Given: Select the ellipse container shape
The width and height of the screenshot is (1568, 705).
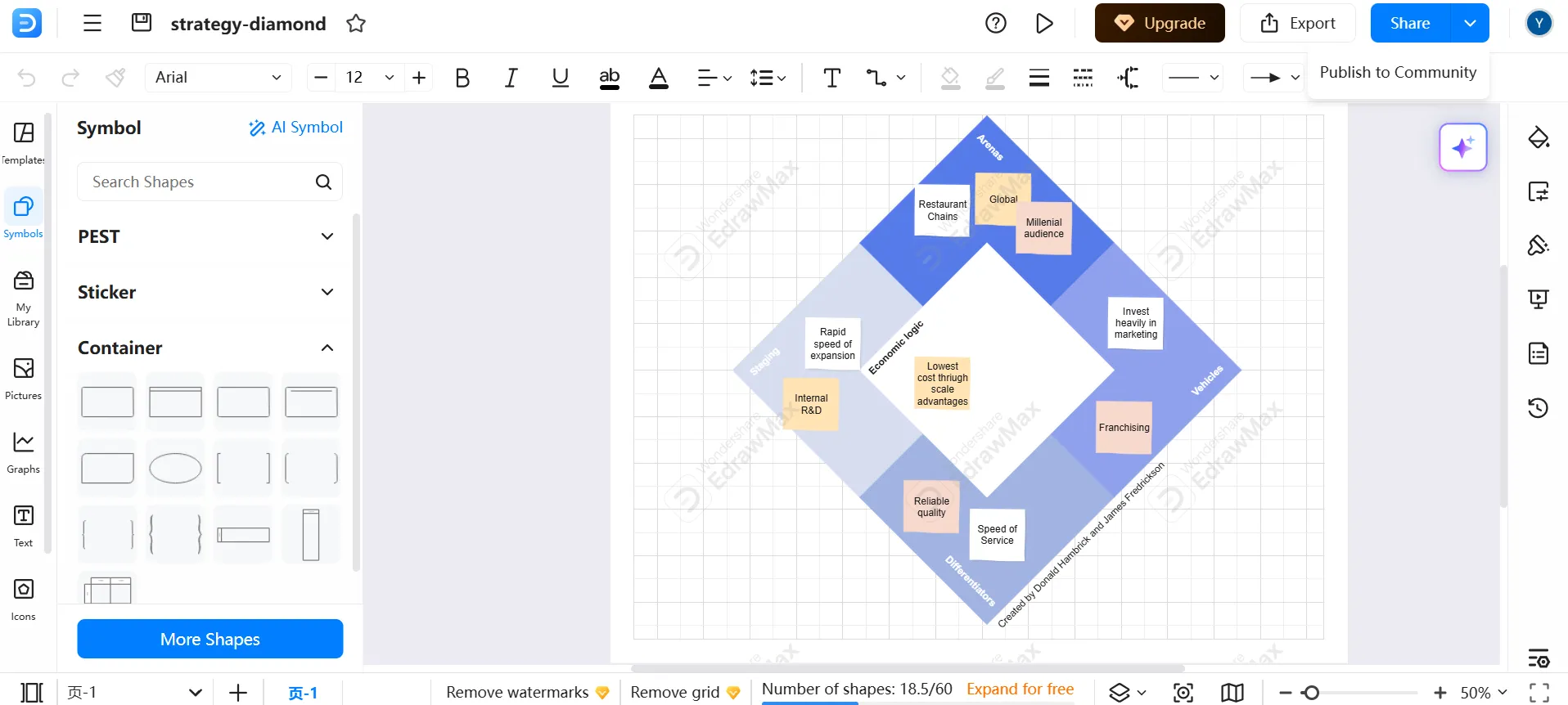Looking at the screenshot, I should click(175, 469).
